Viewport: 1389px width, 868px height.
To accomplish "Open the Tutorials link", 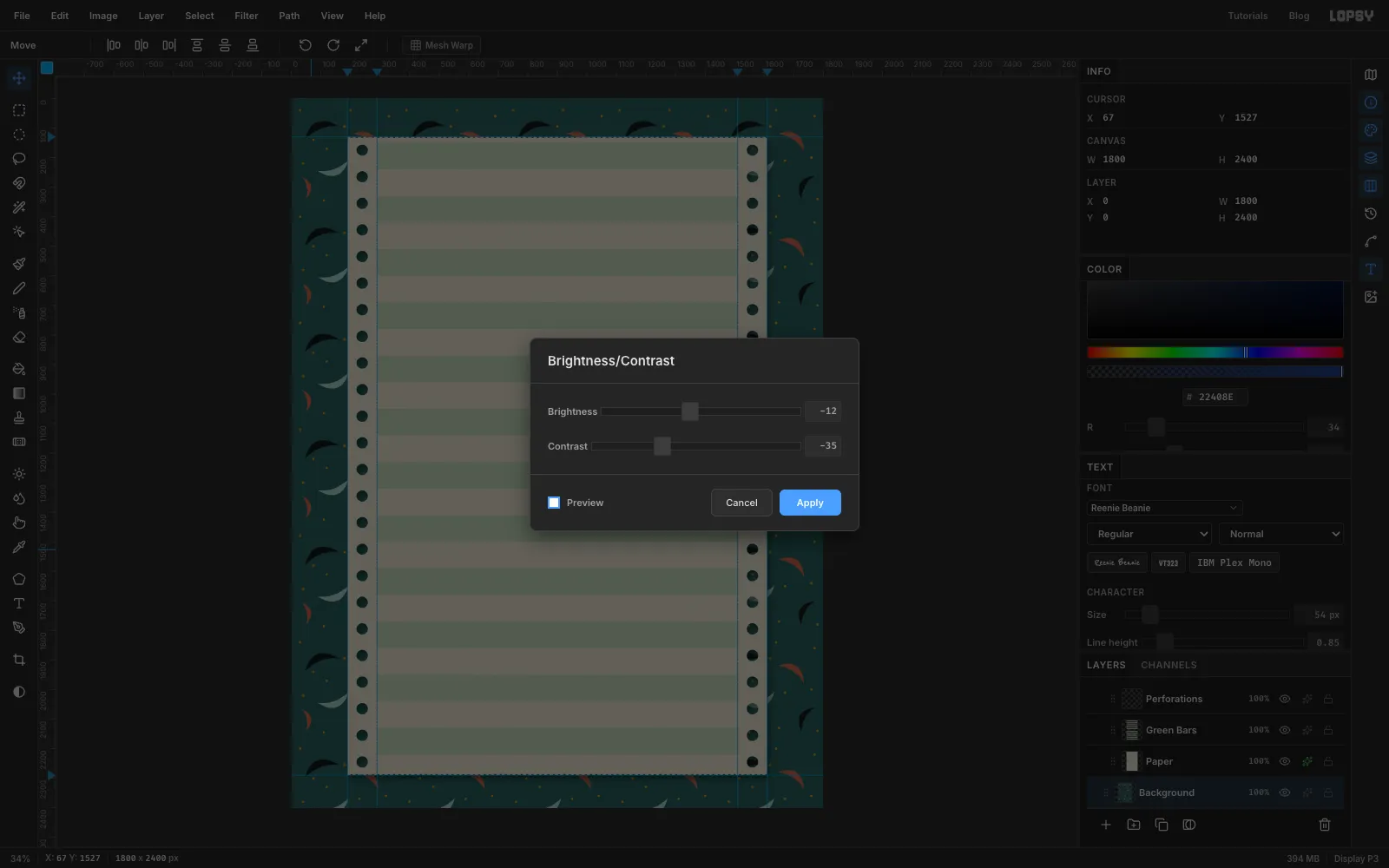I will 1247,16.
